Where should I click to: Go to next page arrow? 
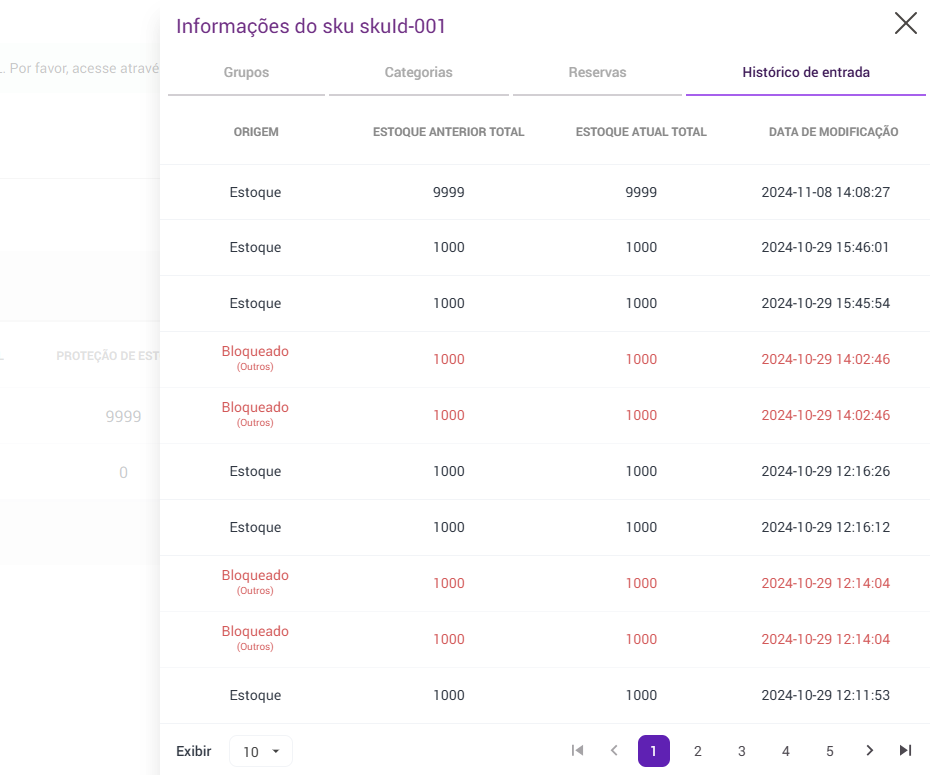[x=870, y=750]
